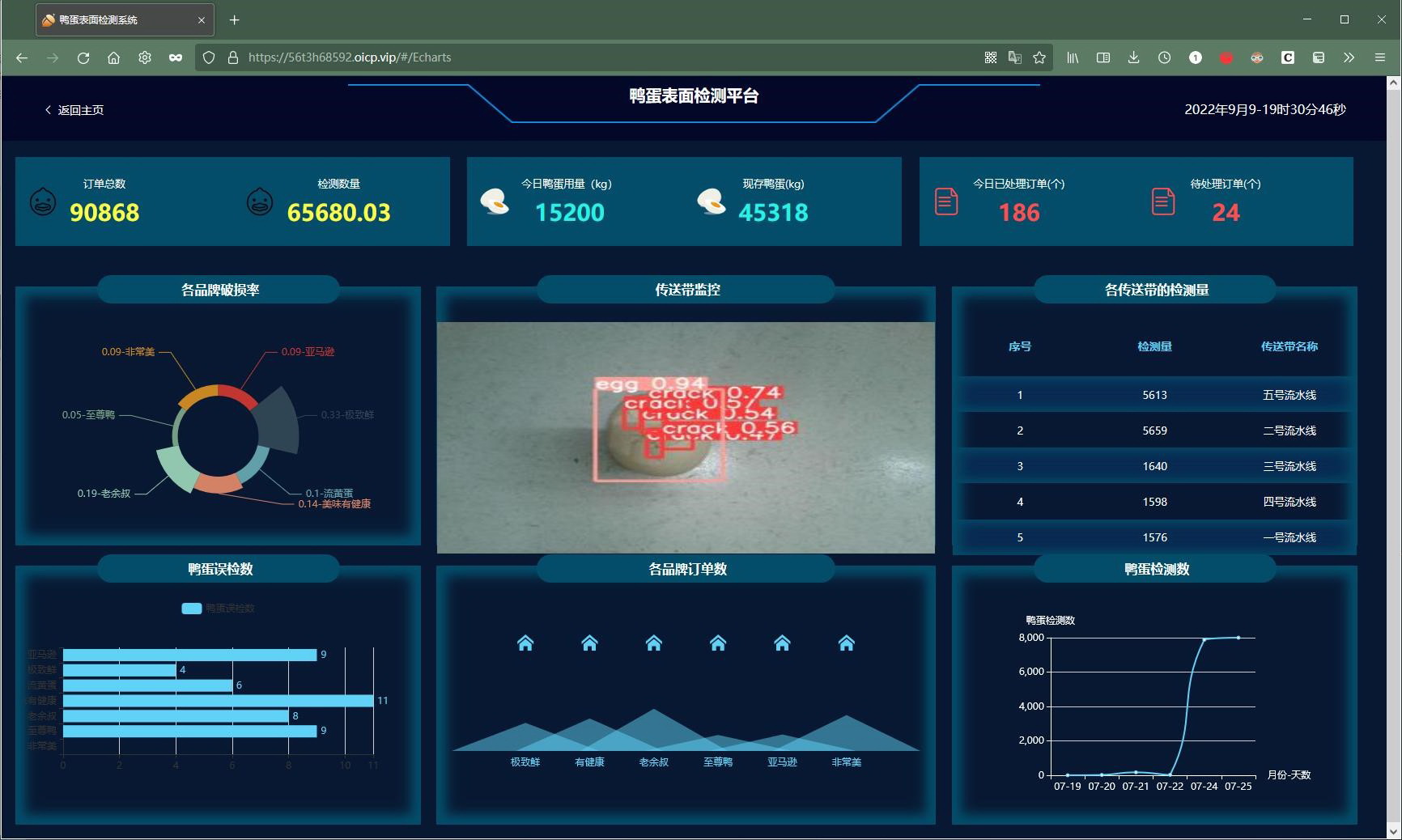The image size is (1402, 840).
Task: Generate QR code for page from address bar
Action: tap(990, 57)
